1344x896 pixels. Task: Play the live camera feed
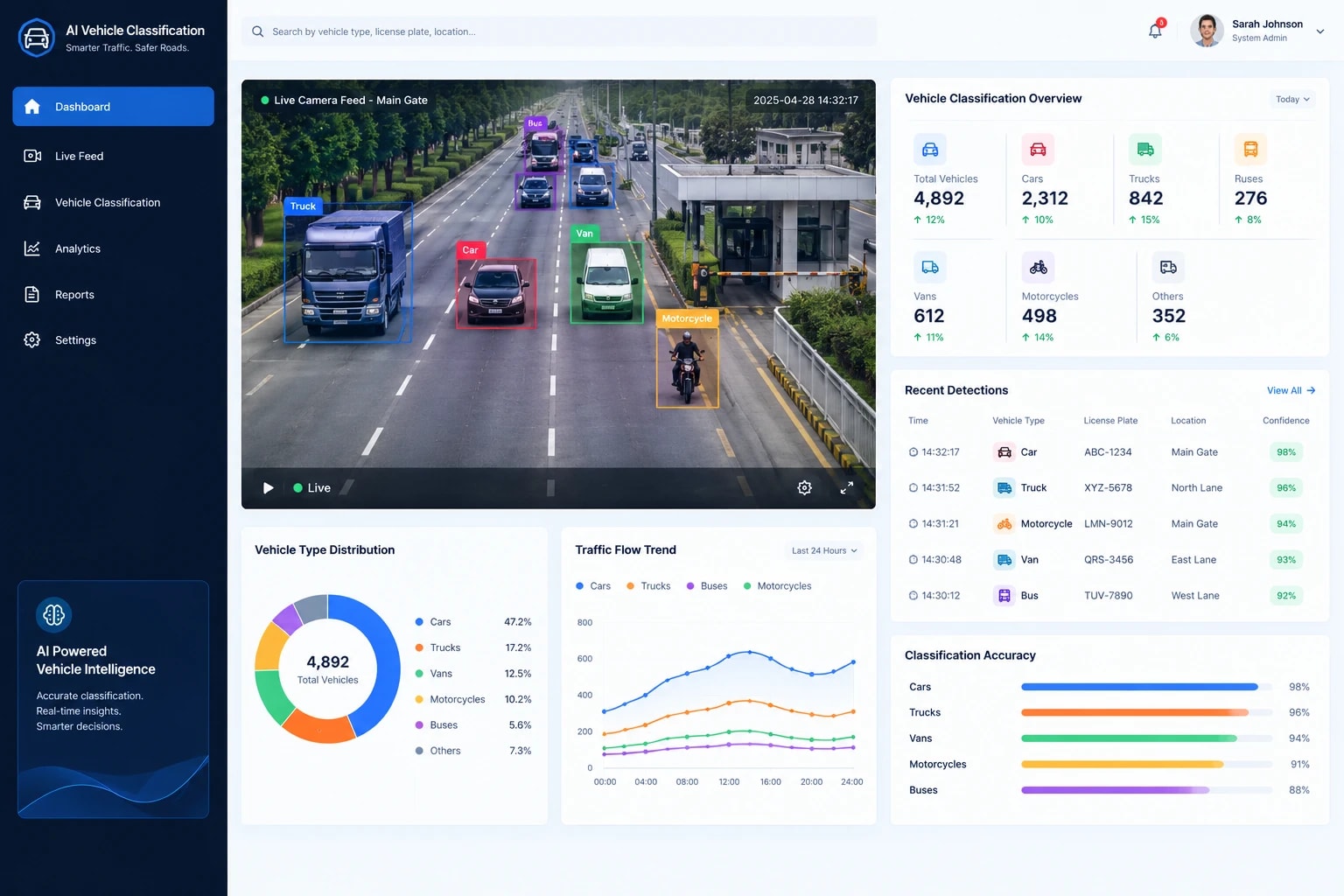(268, 487)
